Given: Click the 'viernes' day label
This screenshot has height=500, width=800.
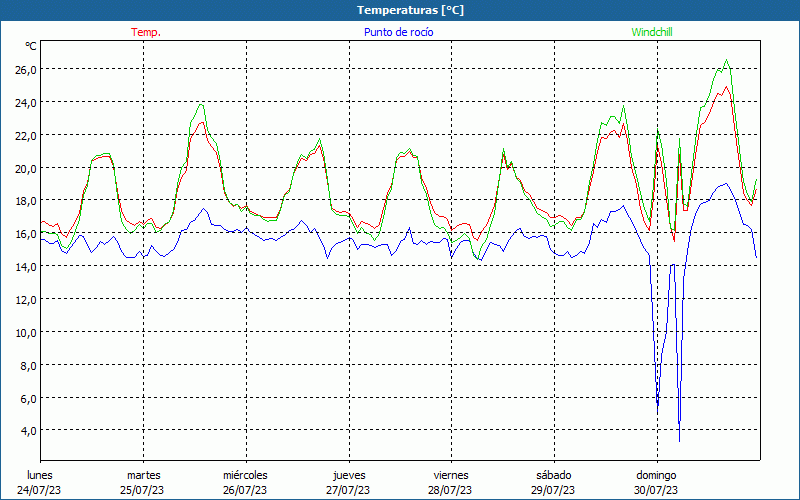Looking at the screenshot, I should [451, 475].
